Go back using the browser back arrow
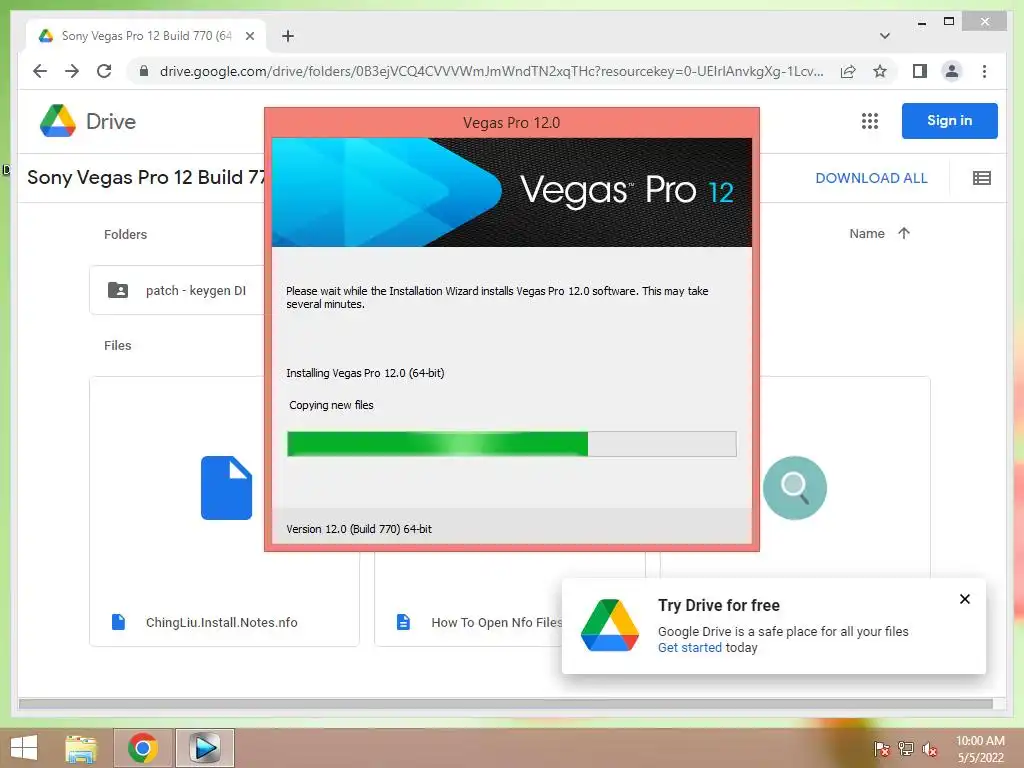Screen dimensions: 1024x768 [40, 71]
